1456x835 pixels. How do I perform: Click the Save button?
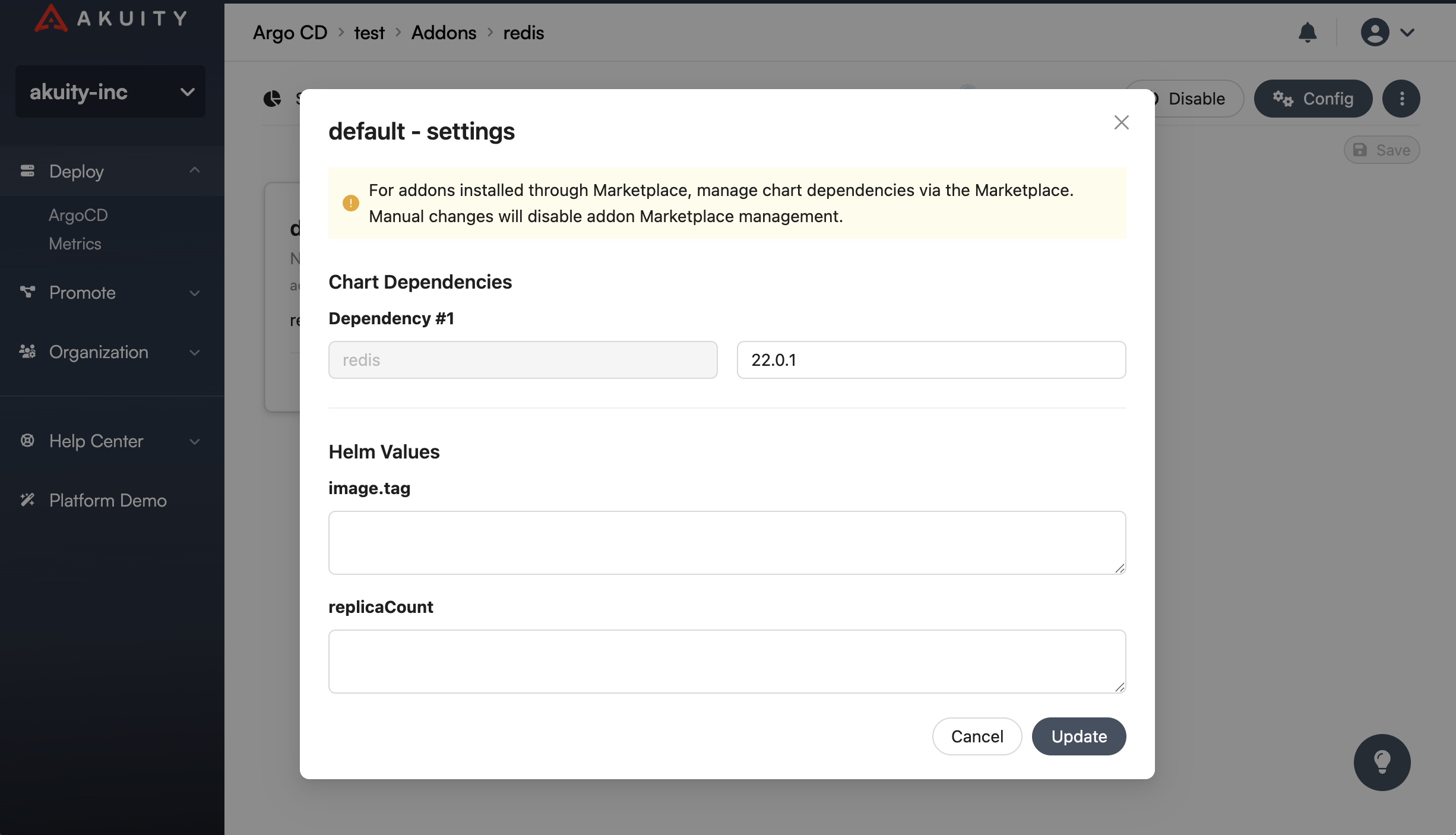point(1382,150)
